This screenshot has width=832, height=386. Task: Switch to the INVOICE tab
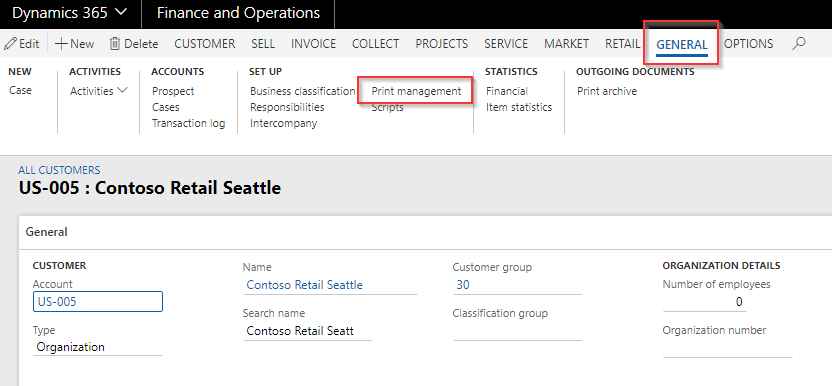coord(314,44)
